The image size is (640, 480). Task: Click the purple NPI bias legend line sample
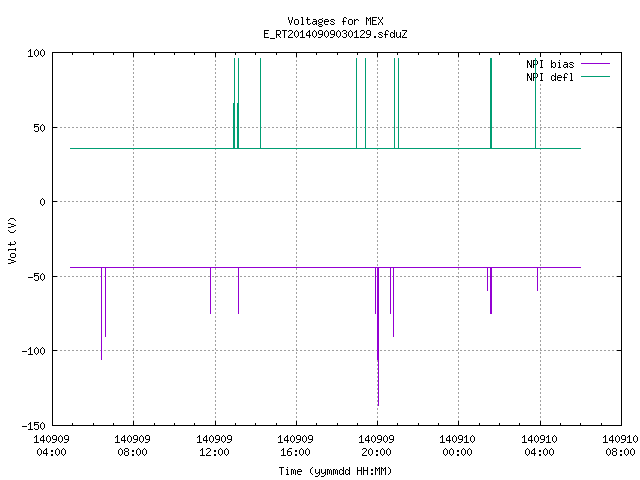(595, 64)
